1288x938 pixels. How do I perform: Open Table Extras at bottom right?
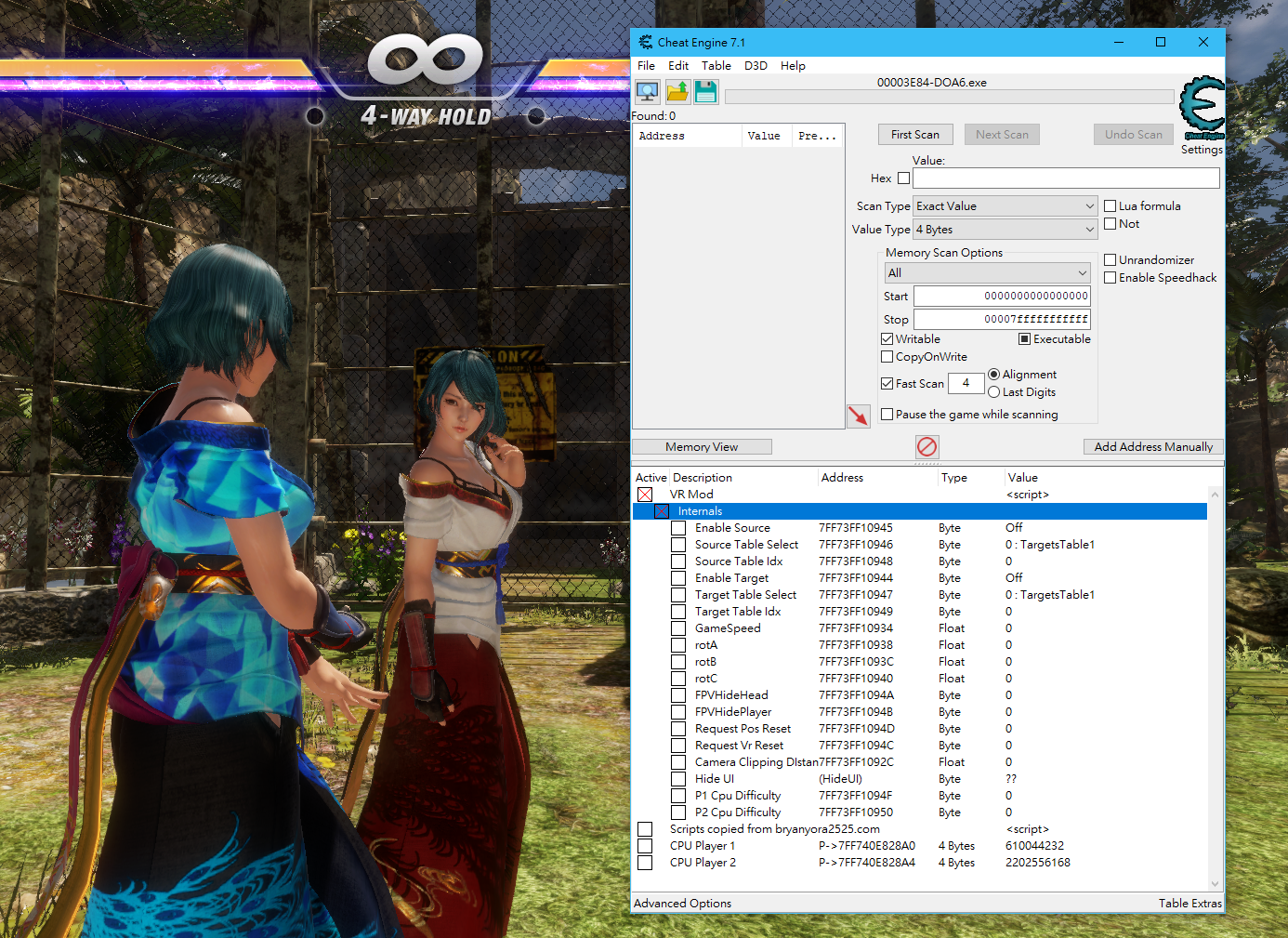pos(1190,903)
